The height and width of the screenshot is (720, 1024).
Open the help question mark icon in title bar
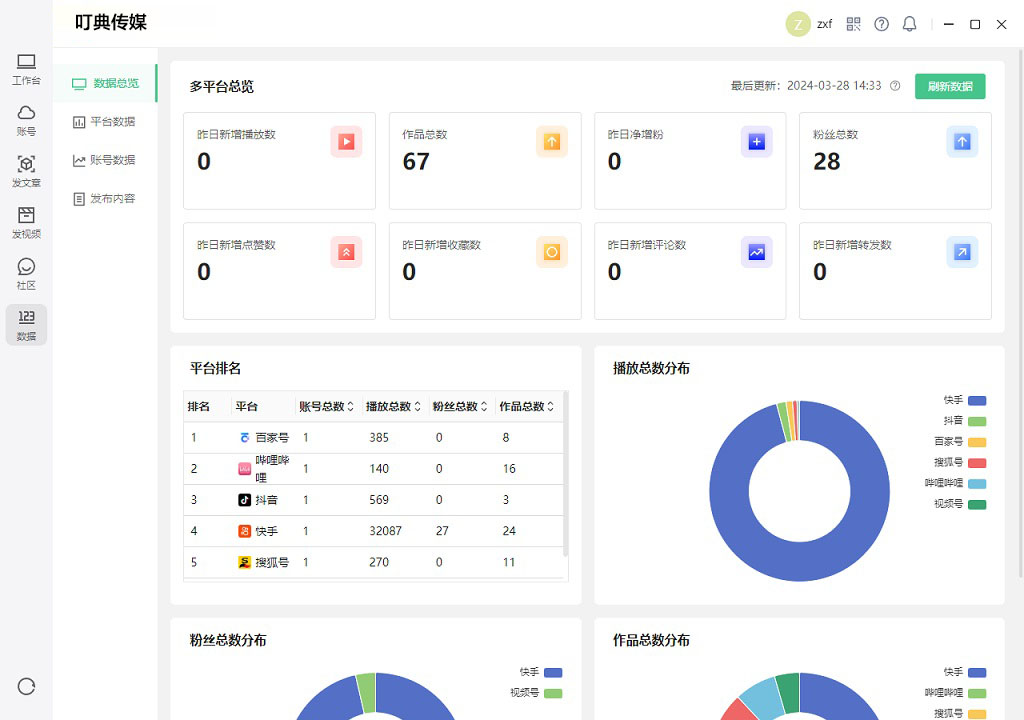pyautogui.click(x=882, y=24)
